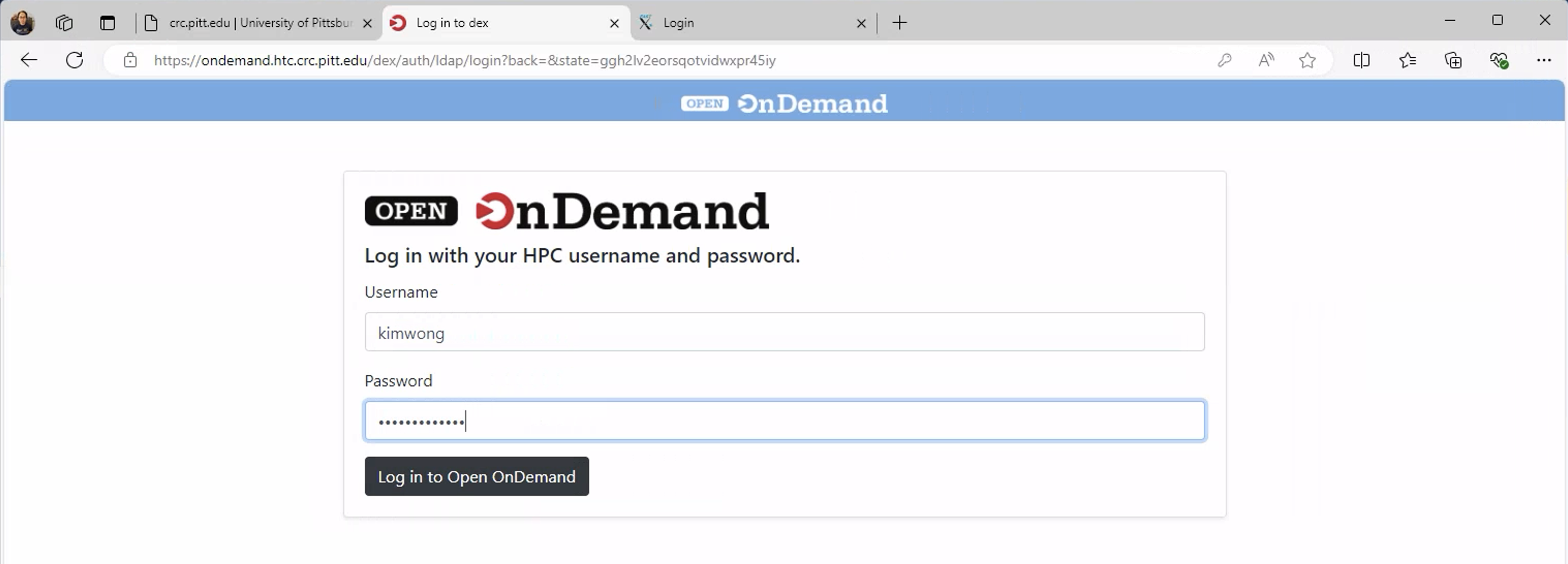Click the large Open OnDemand logo
Image resolution: width=1568 pixels, height=564 pixels.
[x=567, y=211]
